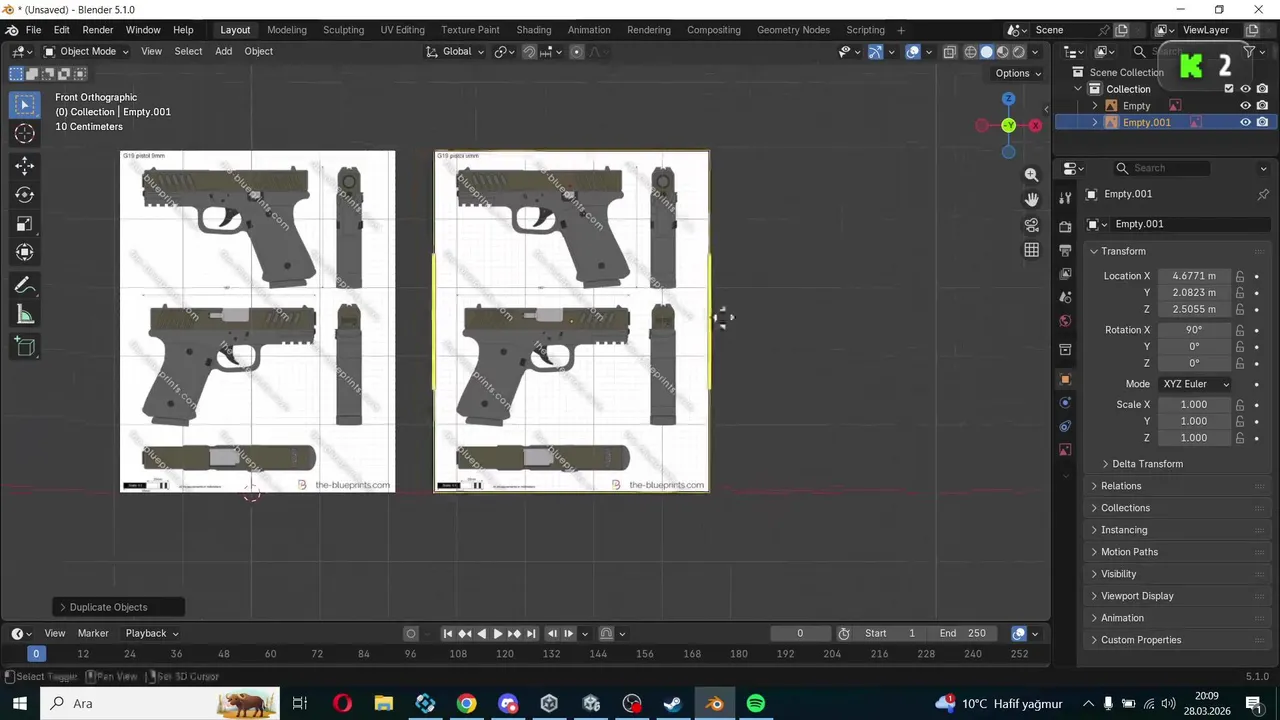Switch perspective/orthographic with grid icon
Viewport: 1280px width, 720px height.
click(1031, 250)
